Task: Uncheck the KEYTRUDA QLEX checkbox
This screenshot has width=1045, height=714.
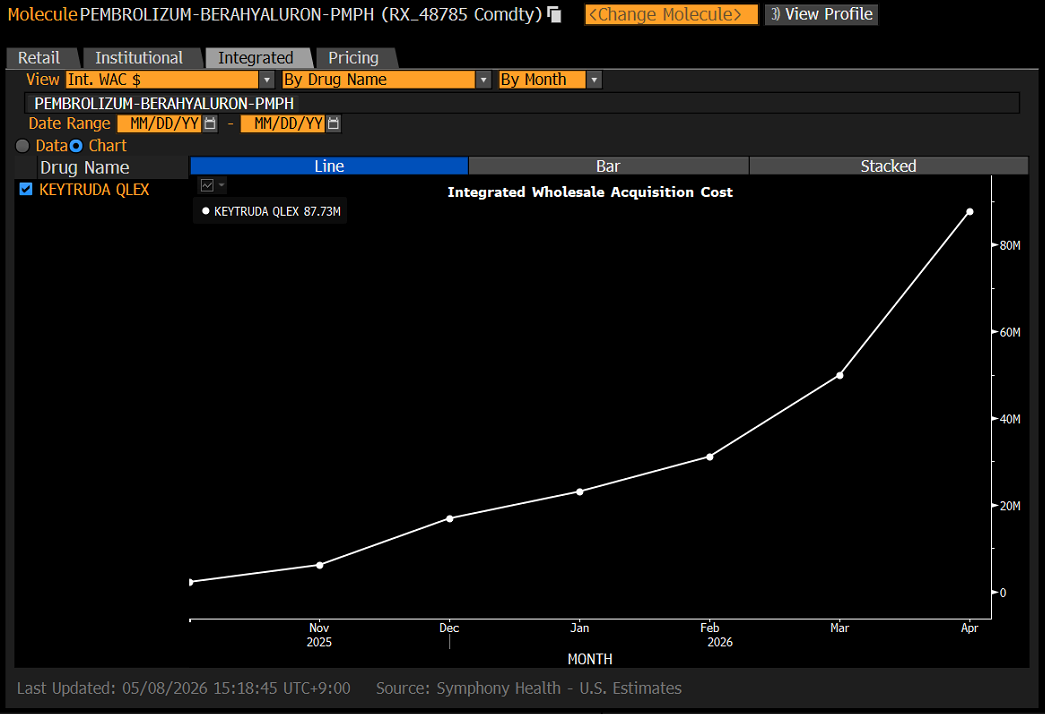Action: pos(26,189)
